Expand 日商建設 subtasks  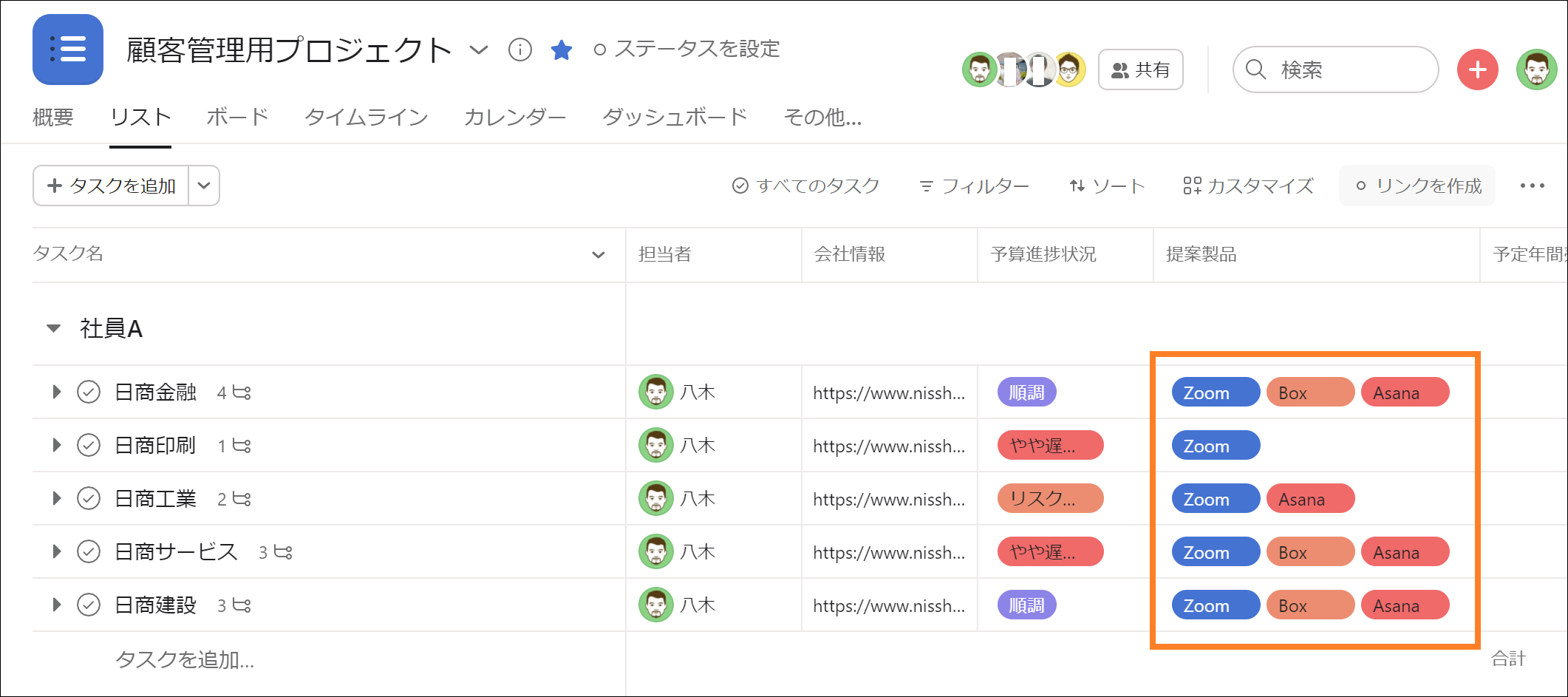(x=56, y=605)
